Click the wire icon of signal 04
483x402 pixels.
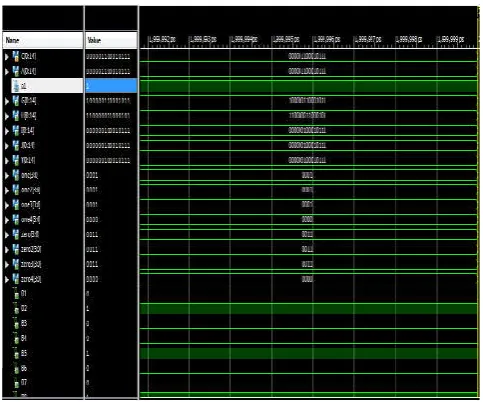[x=16, y=338]
